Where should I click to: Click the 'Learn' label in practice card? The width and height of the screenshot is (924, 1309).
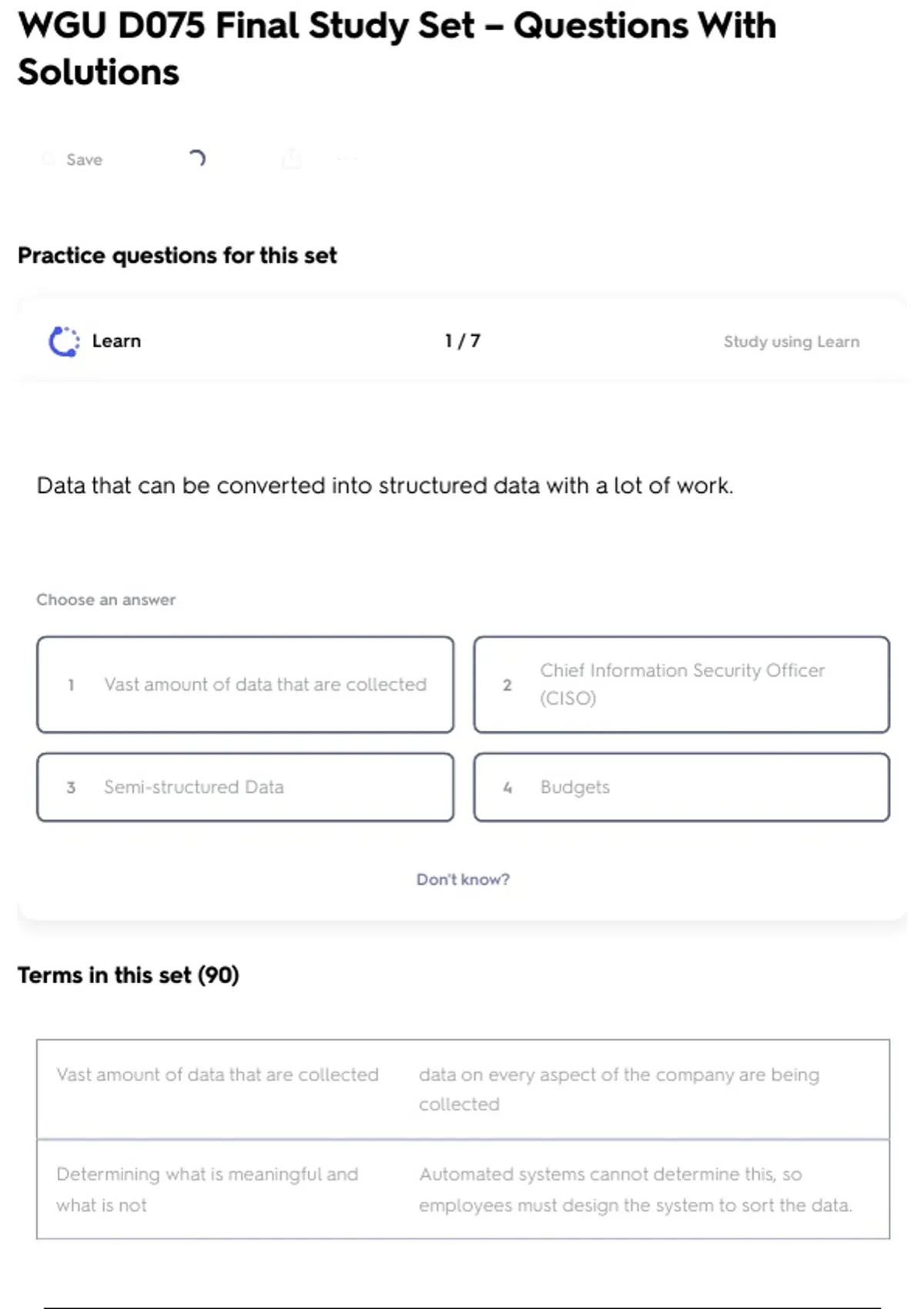tap(116, 341)
